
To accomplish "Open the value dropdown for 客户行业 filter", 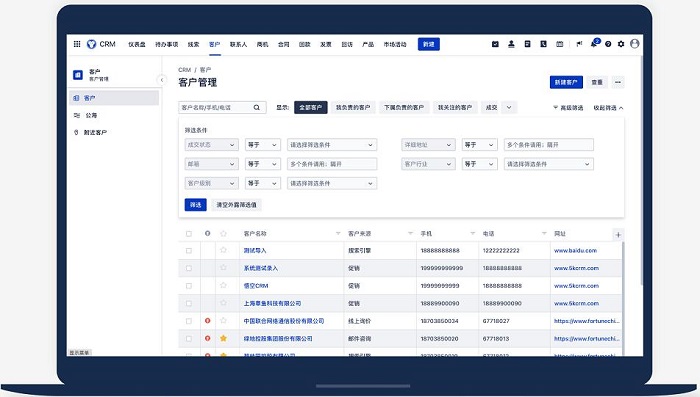I will [549, 164].
